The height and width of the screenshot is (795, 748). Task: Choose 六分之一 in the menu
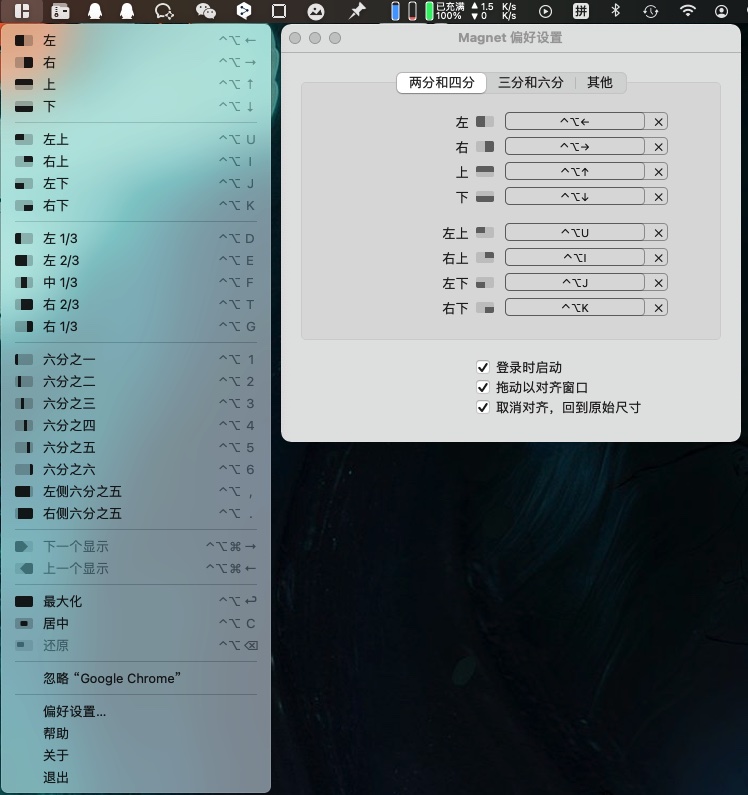pyautogui.click(x=135, y=359)
